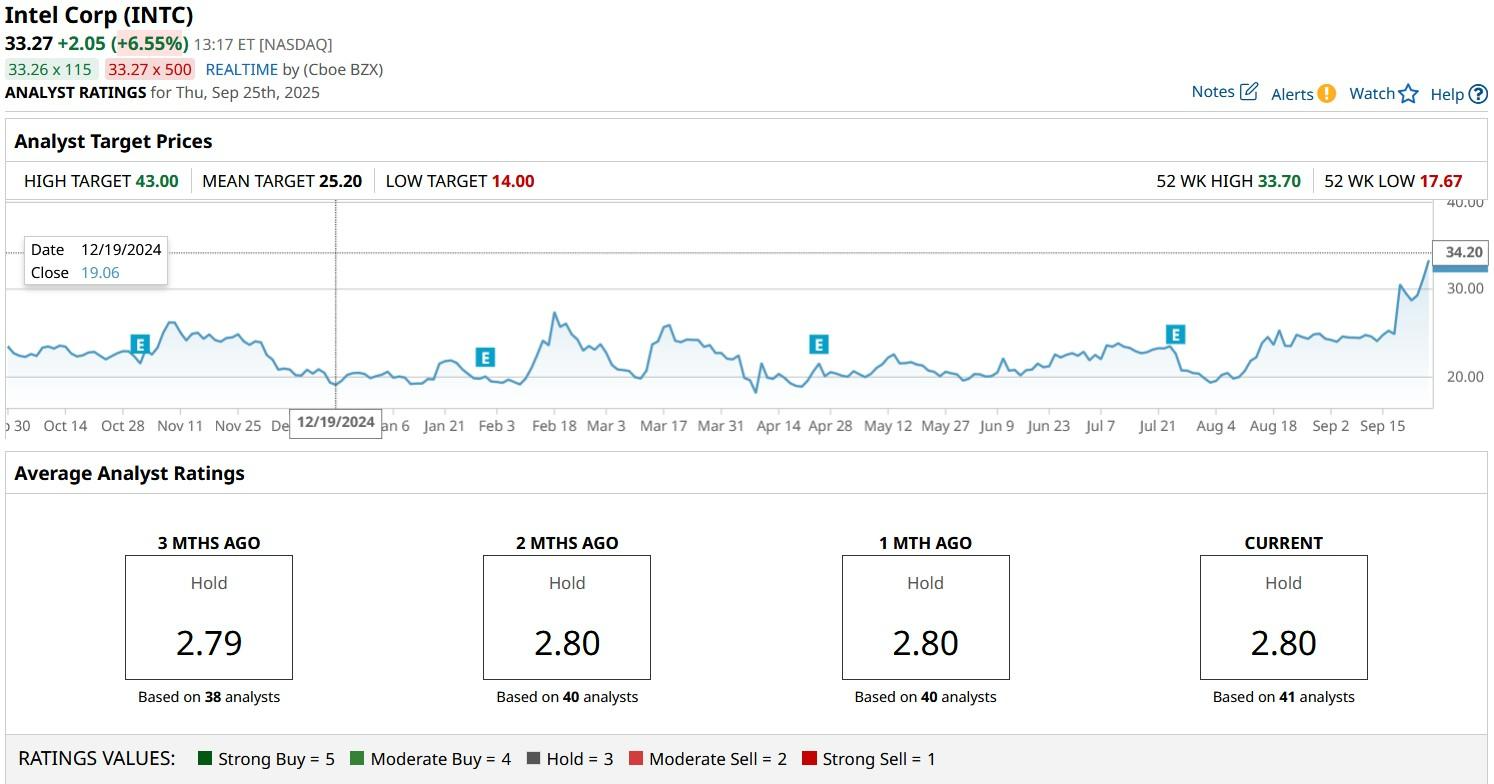Select the CURRENT rating box
The height and width of the screenshot is (784, 1494).
(x=1283, y=617)
